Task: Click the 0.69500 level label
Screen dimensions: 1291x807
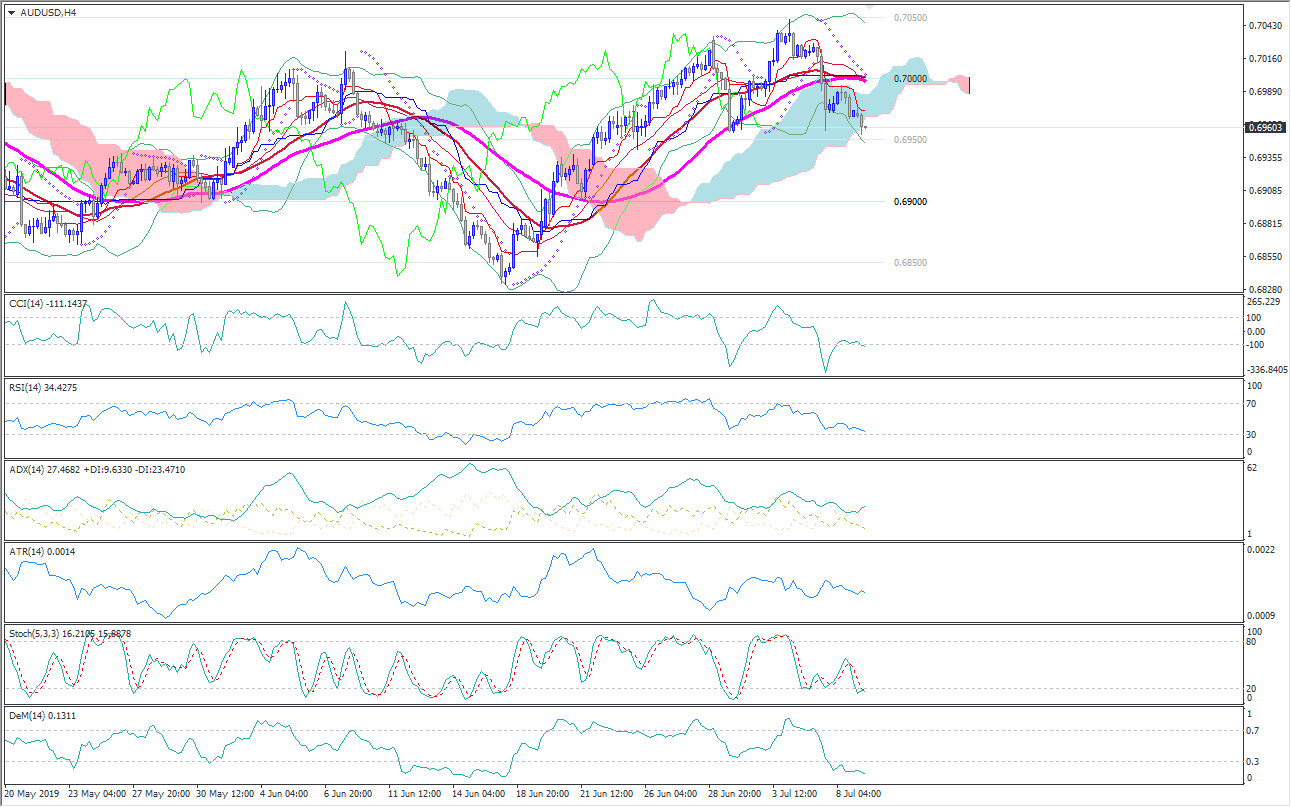Action: coord(910,140)
